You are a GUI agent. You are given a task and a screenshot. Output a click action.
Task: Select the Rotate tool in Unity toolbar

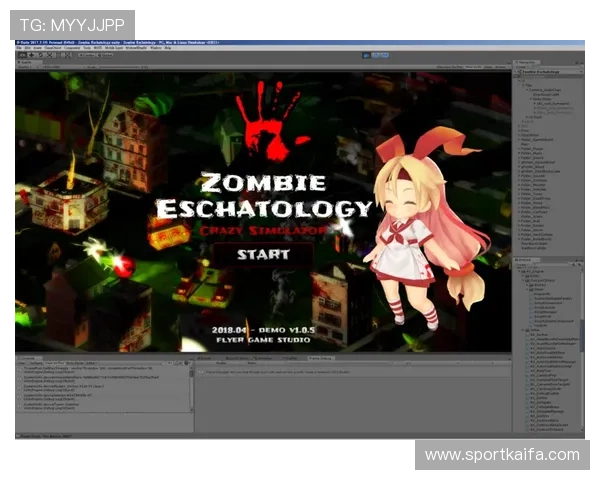[40, 55]
